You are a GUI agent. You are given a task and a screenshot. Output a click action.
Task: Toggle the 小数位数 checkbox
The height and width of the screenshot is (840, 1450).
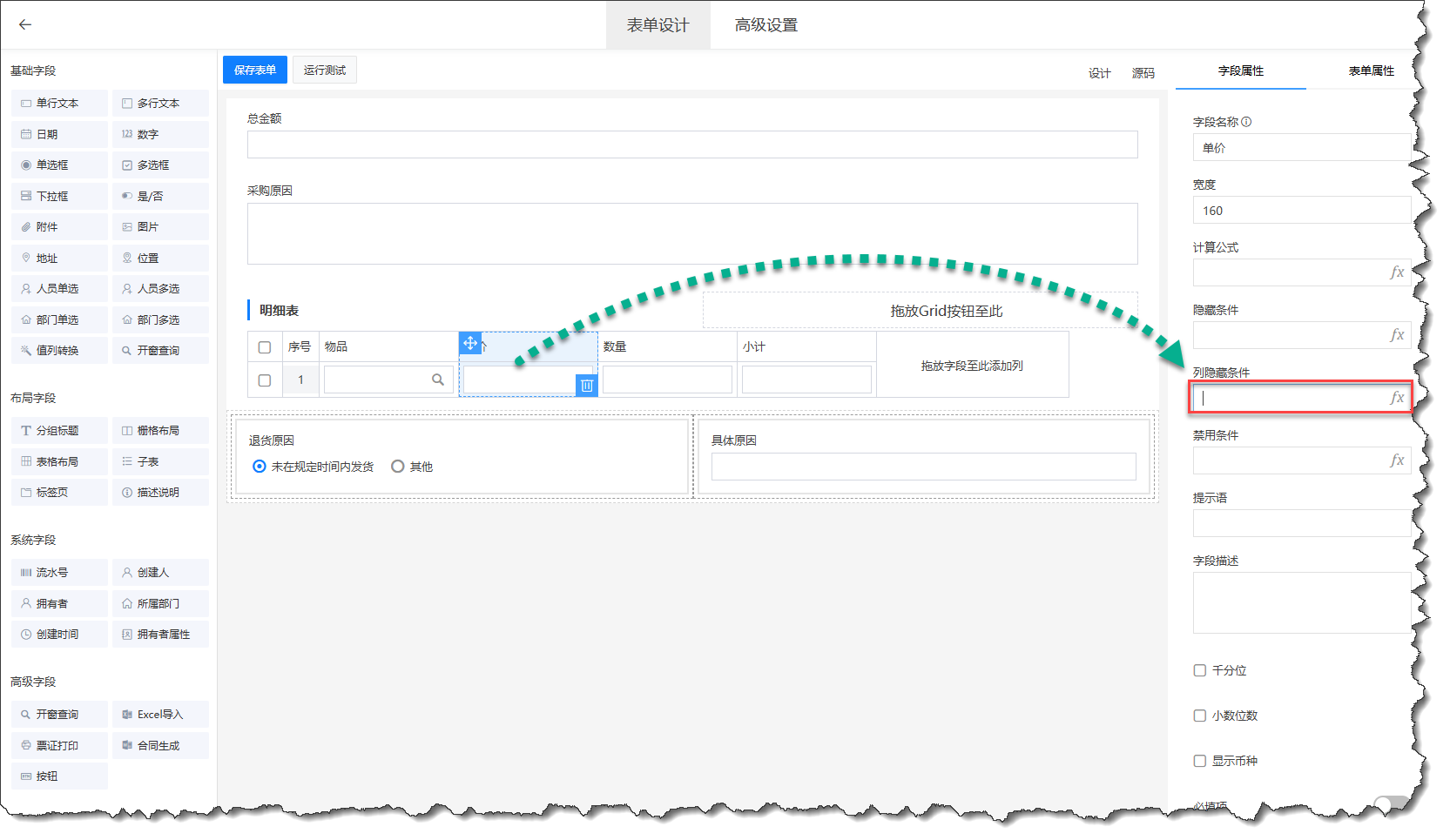[x=1200, y=716]
